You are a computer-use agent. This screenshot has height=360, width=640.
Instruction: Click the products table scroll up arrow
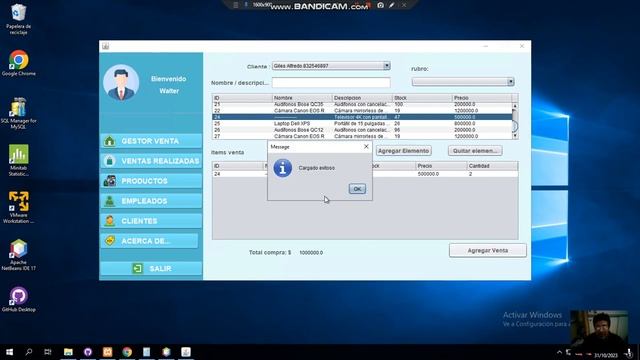coord(515,106)
